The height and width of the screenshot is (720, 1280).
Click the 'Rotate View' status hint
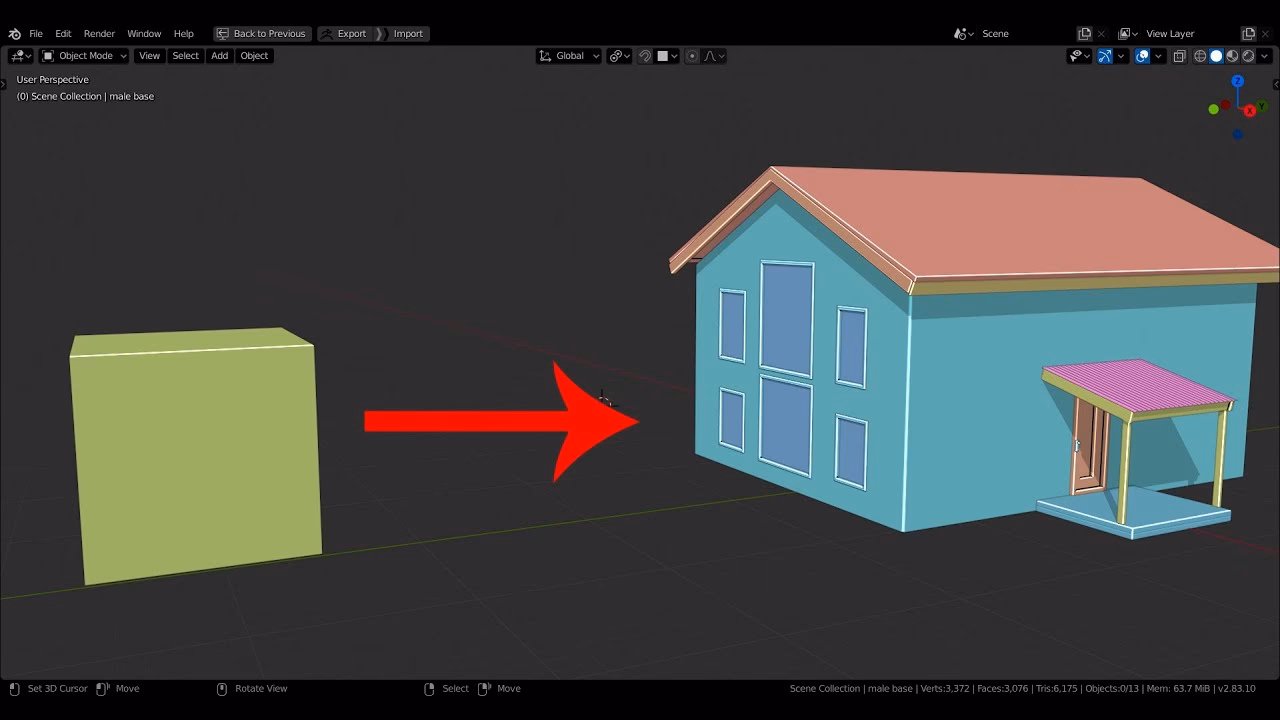click(261, 689)
